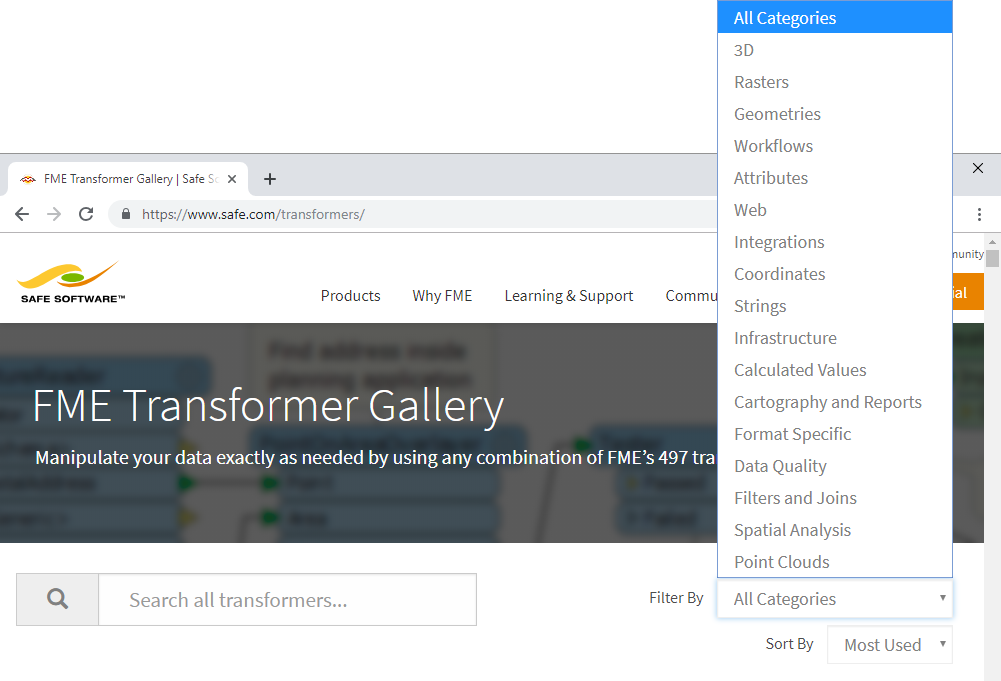Collapse the All Categories filter dropdown
1001x681 pixels.
835,599
